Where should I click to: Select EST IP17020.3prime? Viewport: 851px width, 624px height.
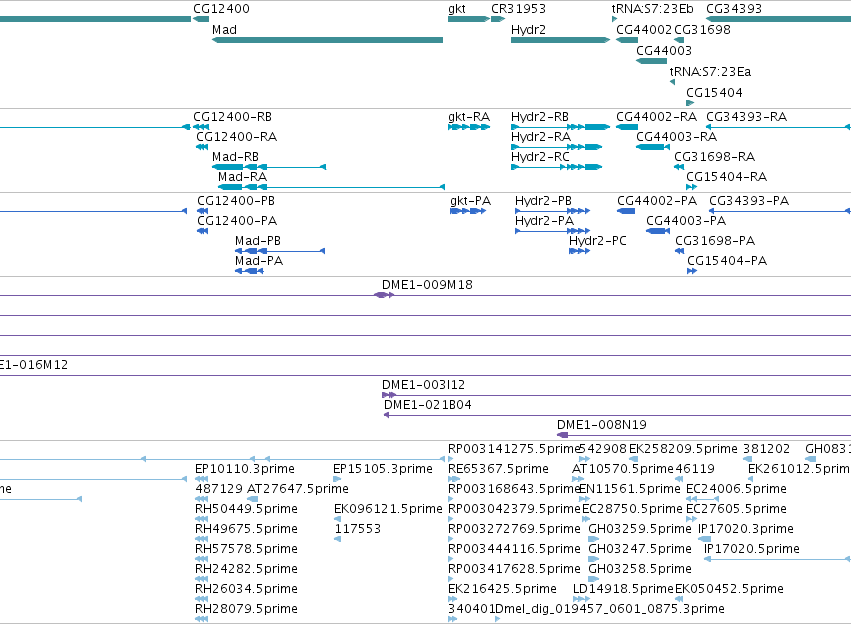click(x=746, y=529)
